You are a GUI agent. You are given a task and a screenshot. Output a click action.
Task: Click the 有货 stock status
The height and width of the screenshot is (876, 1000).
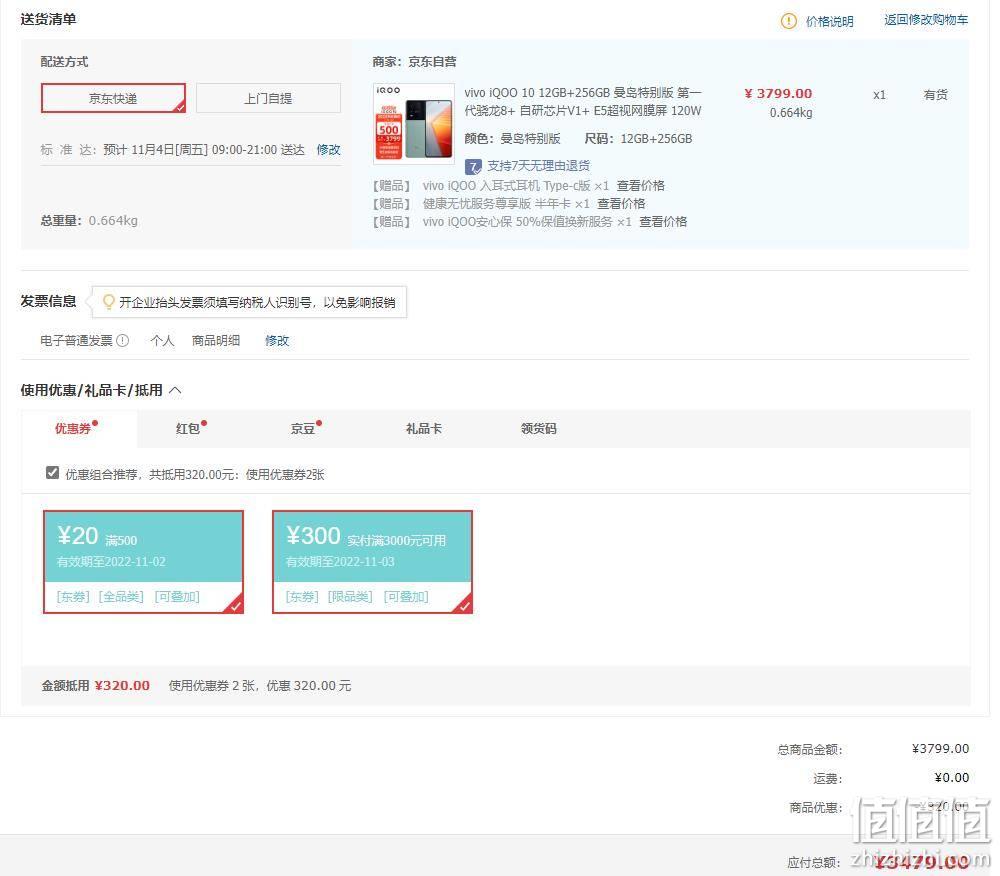click(935, 95)
